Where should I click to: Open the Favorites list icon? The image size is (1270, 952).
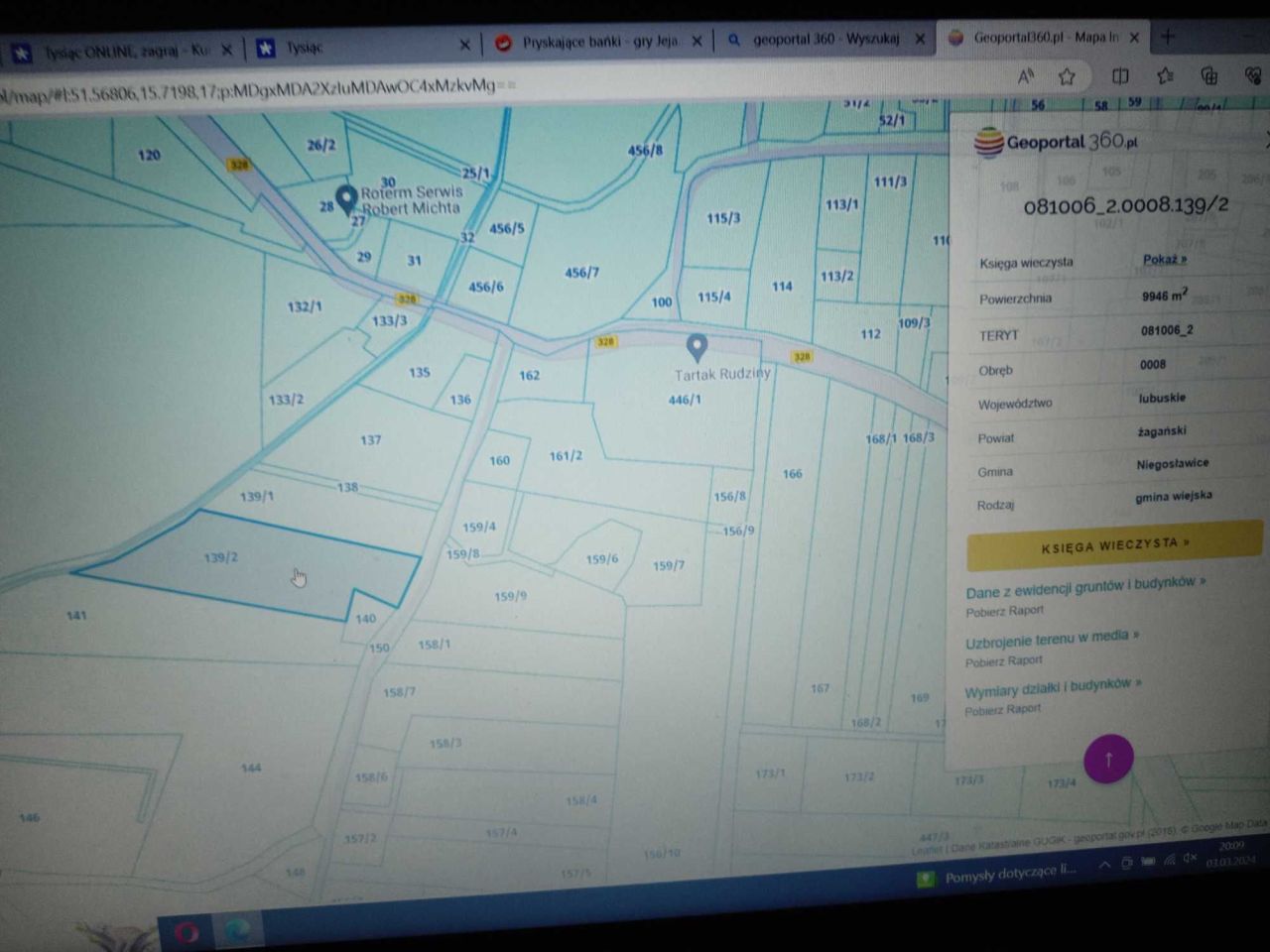(x=1165, y=76)
